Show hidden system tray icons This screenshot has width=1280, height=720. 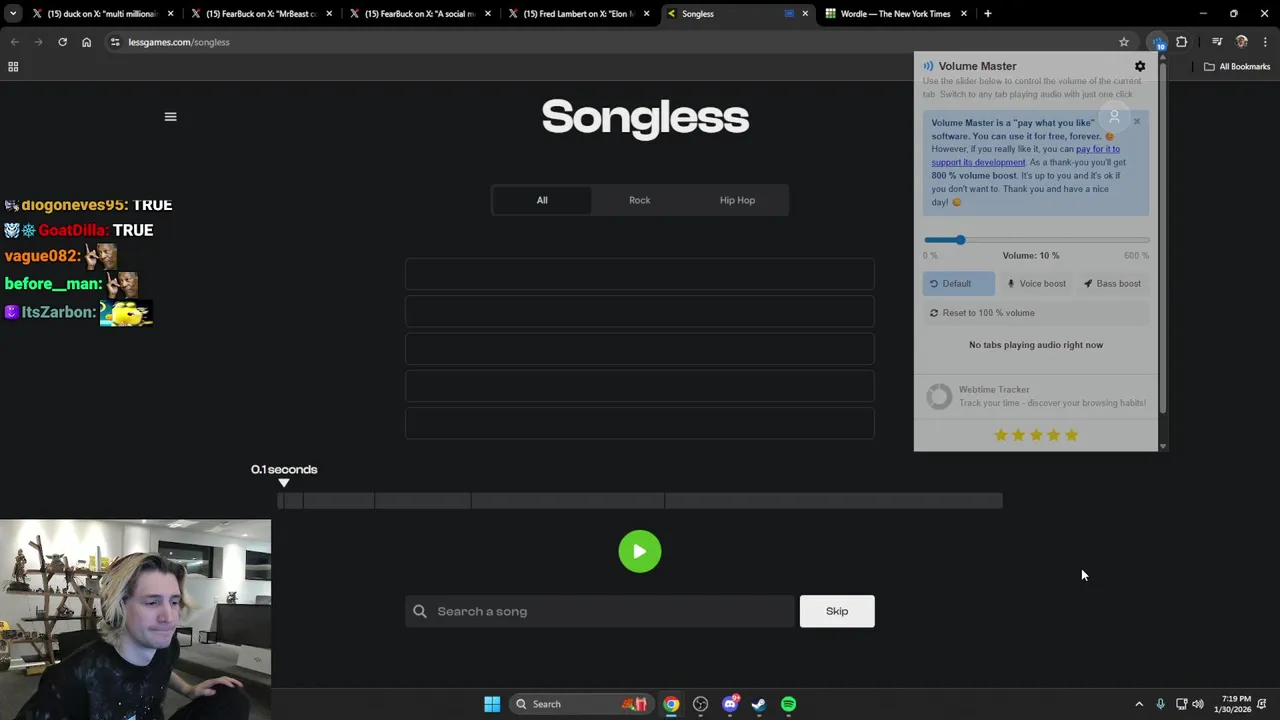[1138, 704]
